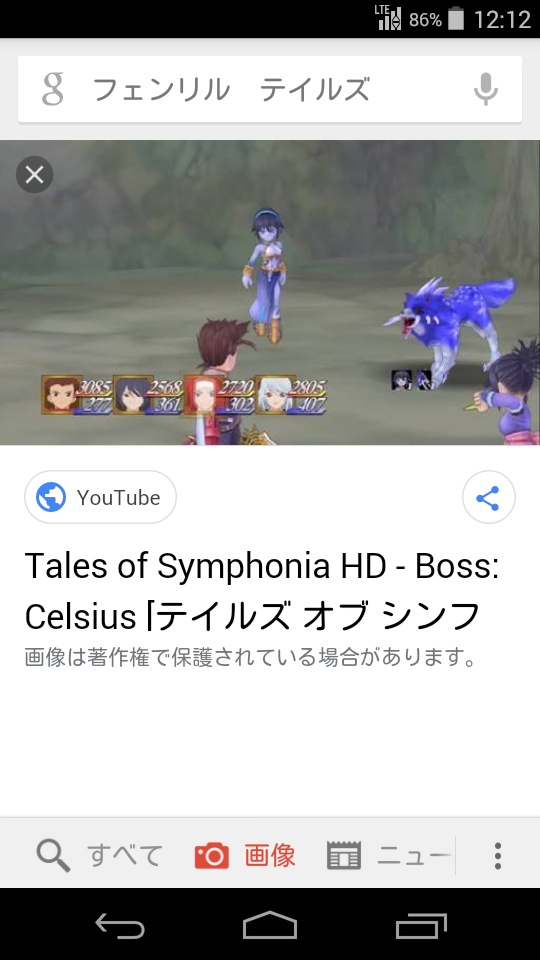The height and width of the screenshot is (960, 540).
Task: Tap the blue globe icon beside YouTube
Action: [51, 497]
